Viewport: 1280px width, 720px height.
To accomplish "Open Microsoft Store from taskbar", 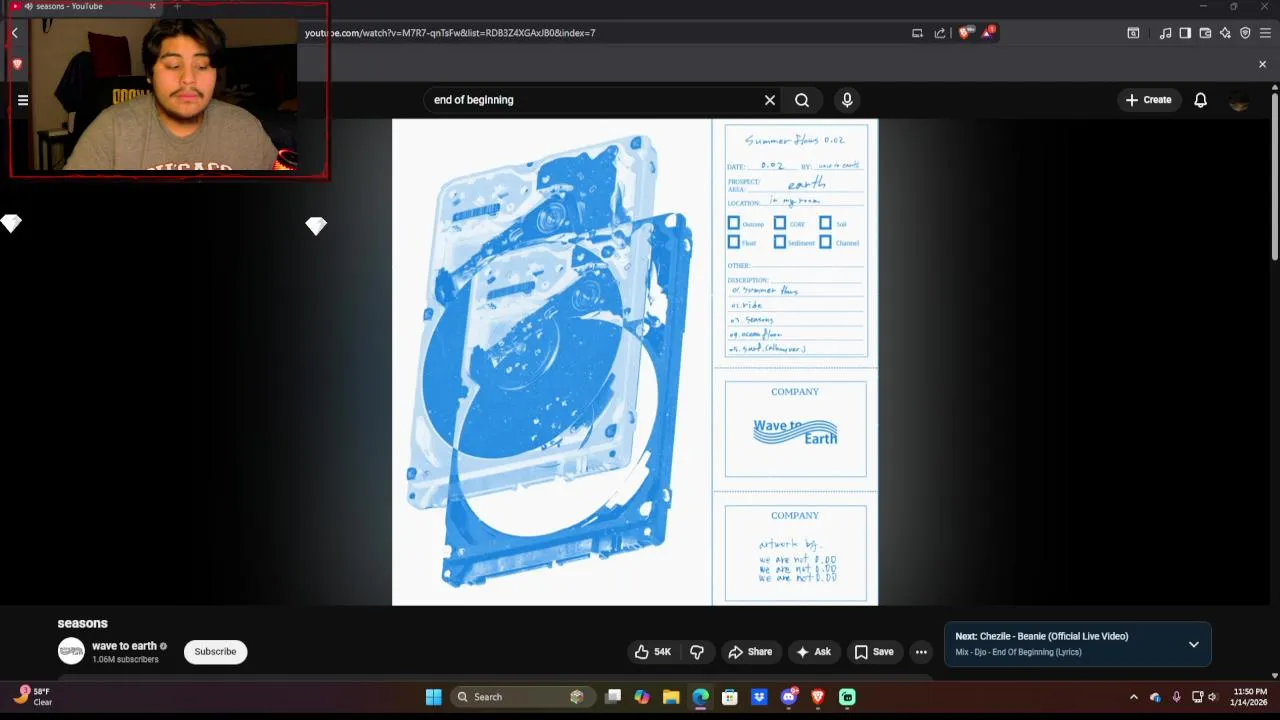I will click(730, 697).
